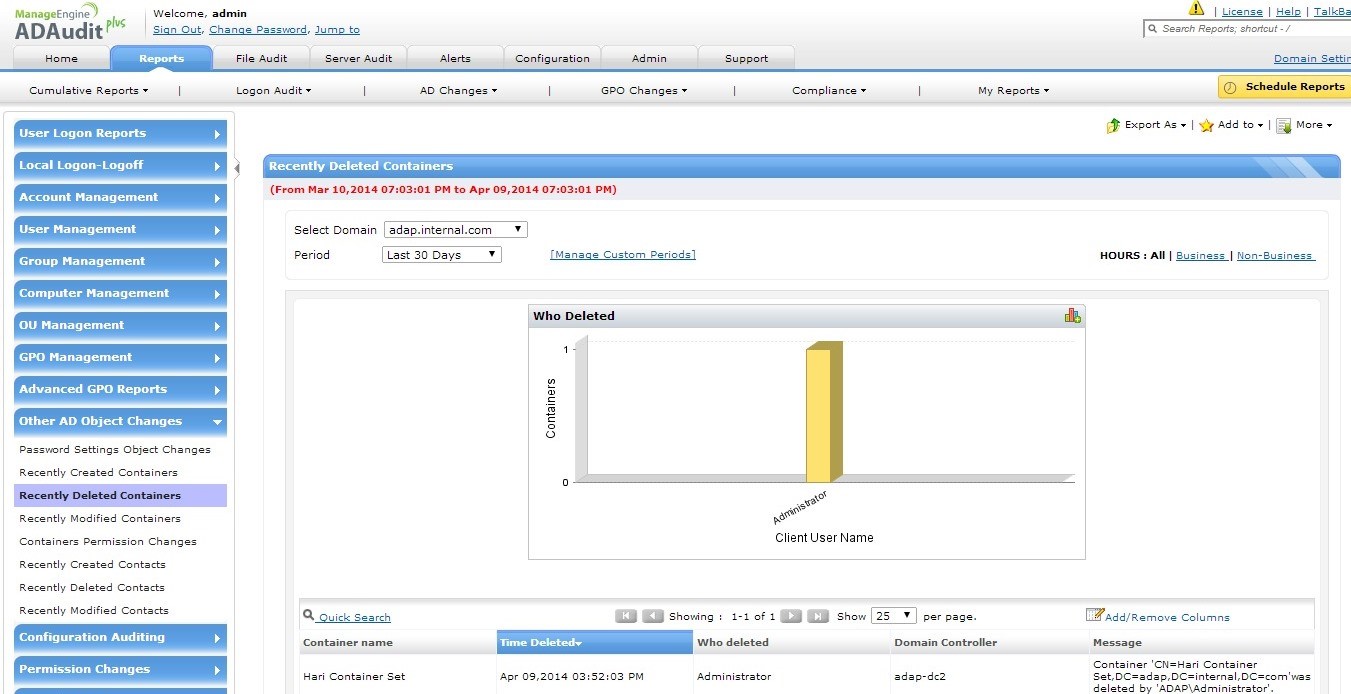Image resolution: width=1351 pixels, height=694 pixels.
Task: Click the Change Password link
Action: click(258, 30)
